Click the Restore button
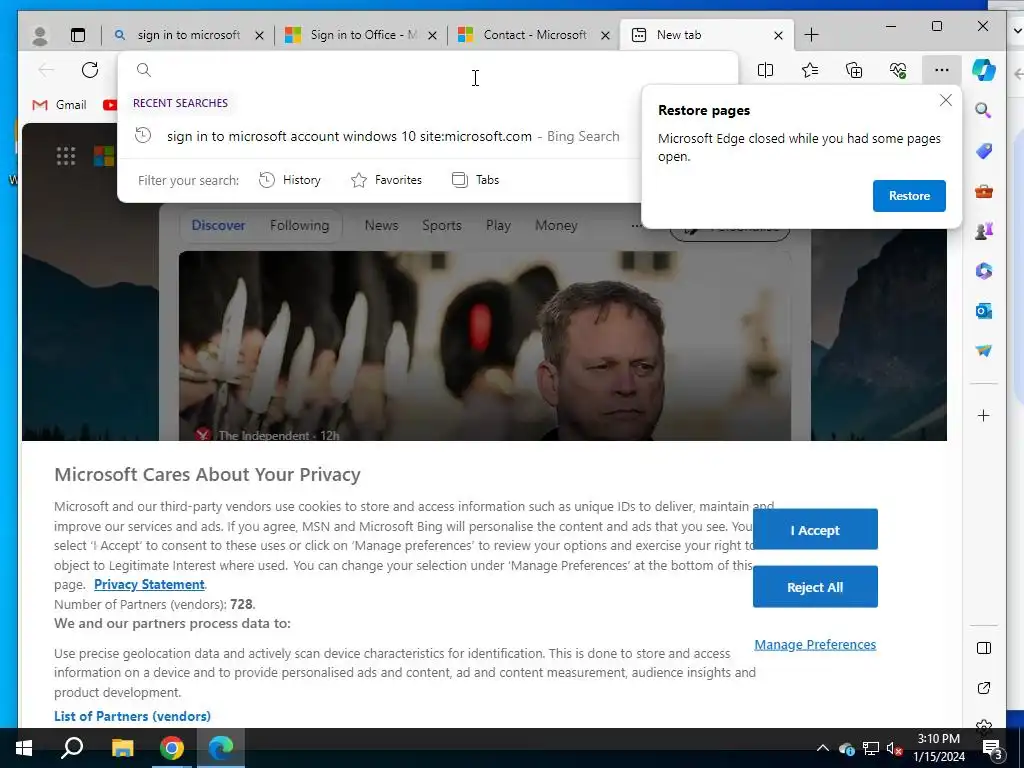Screen dimensions: 1024x768 [909, 196]
